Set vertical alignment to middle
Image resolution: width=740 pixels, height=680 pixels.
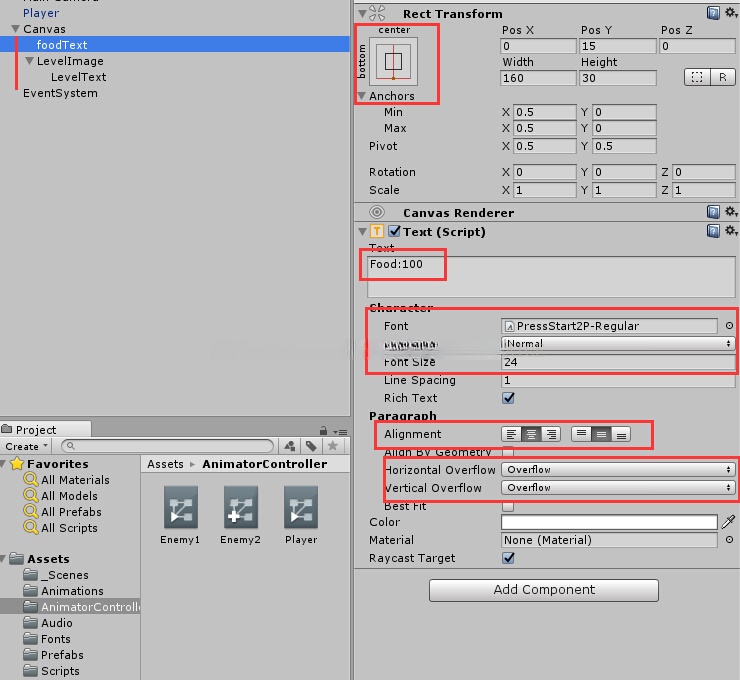(x=601, y=434)
